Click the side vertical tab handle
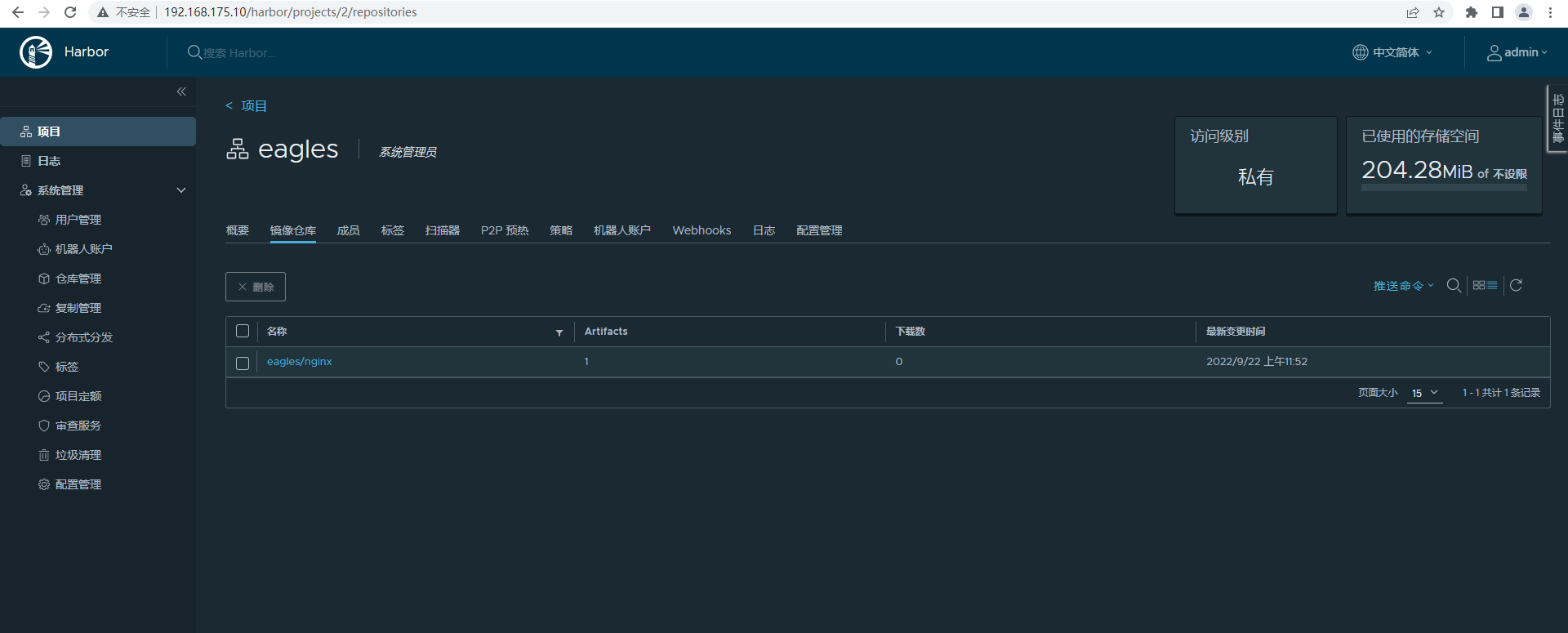1568x633 pixels. (1557, 118)
